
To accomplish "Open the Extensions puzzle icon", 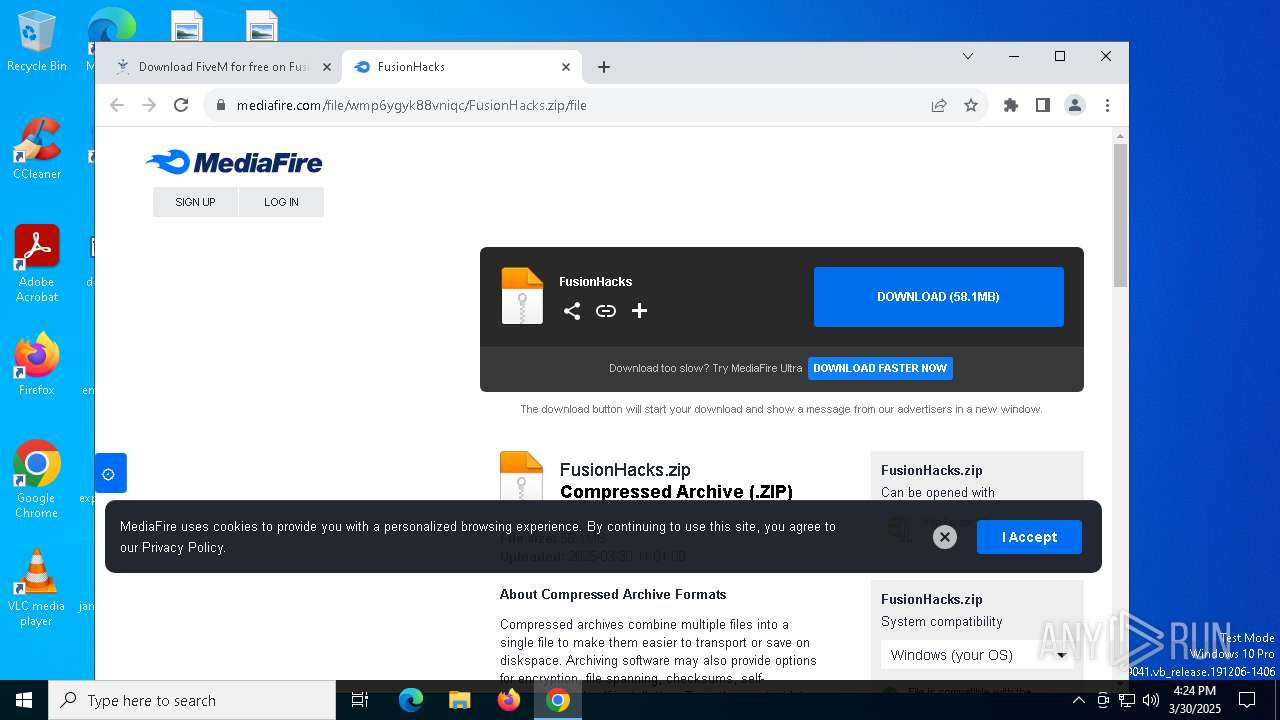I will click(x=1011, y=105).
